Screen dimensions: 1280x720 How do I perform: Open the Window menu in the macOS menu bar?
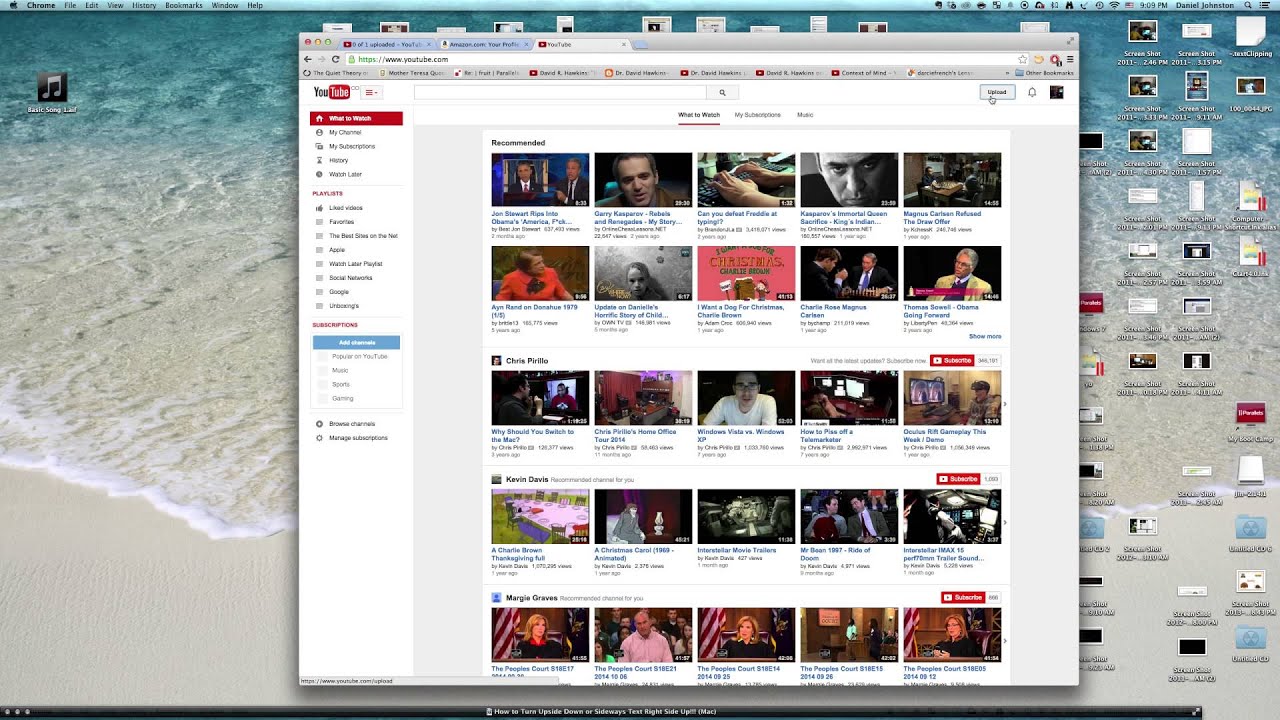click(x=225, y=5)
